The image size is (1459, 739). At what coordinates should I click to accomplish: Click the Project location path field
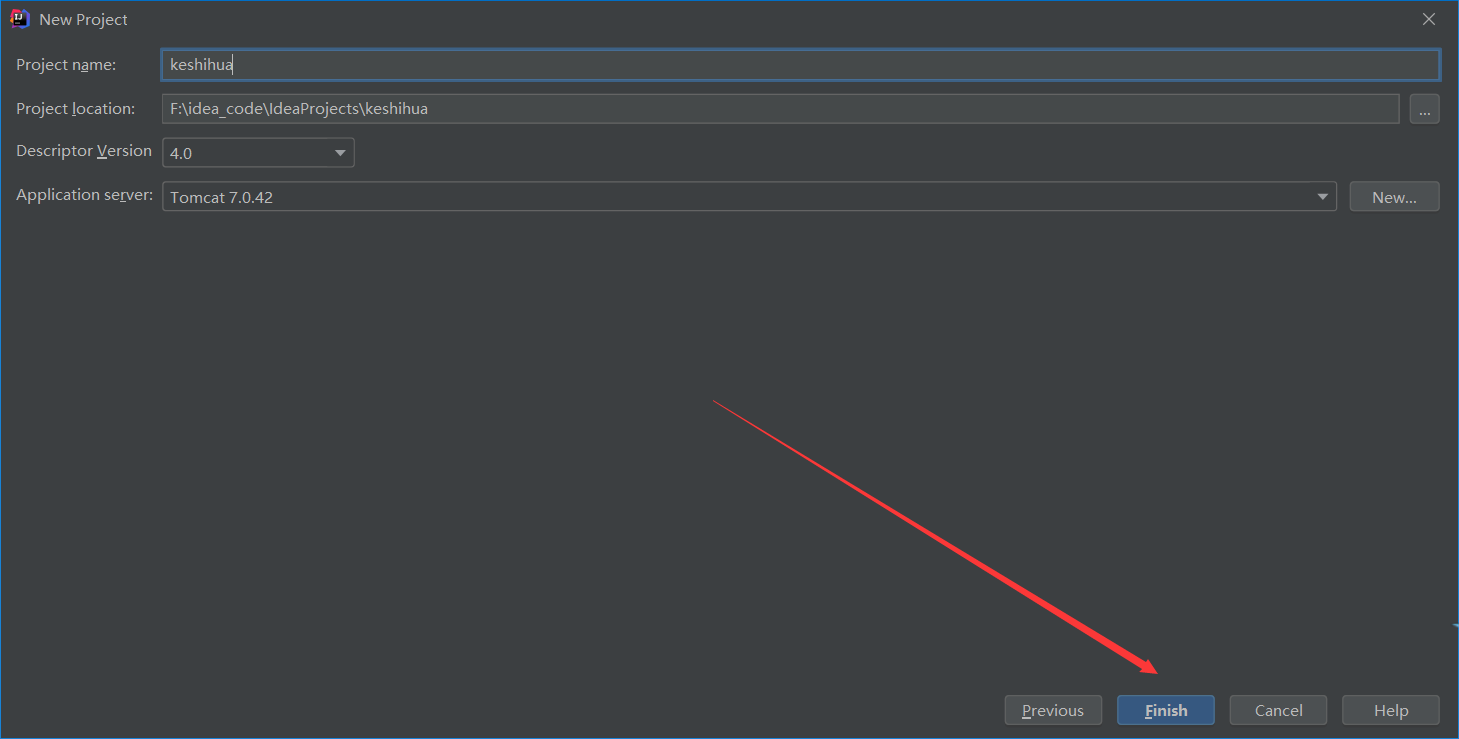point(700,108)
